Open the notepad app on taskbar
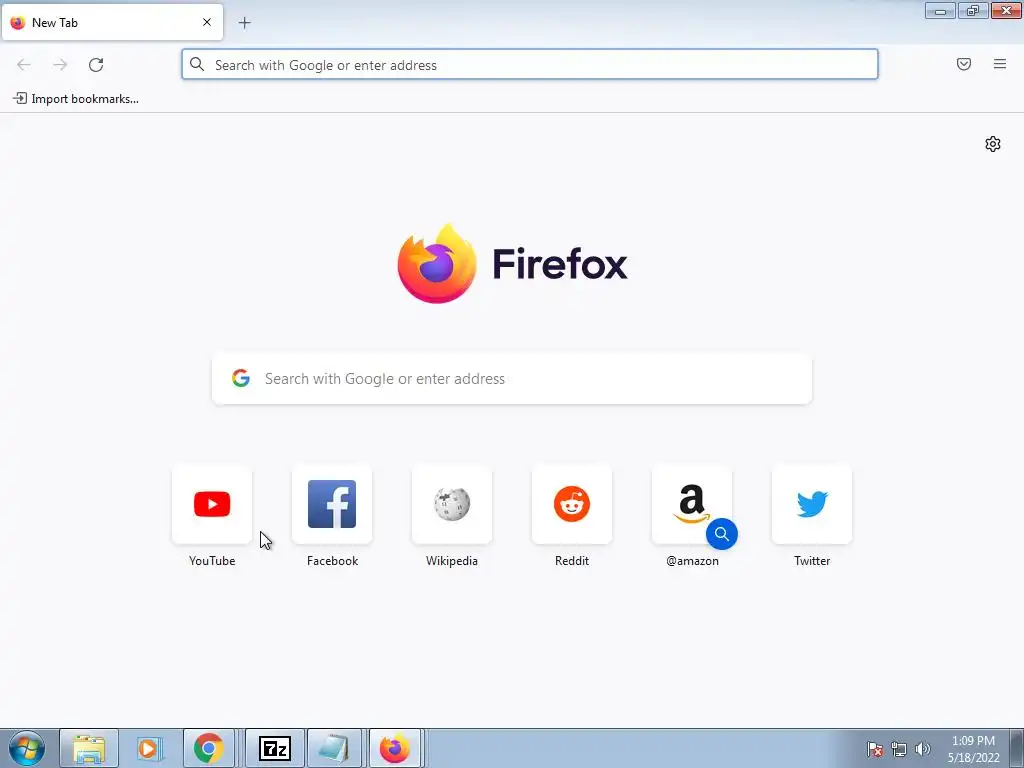 [x=334, y=748]
